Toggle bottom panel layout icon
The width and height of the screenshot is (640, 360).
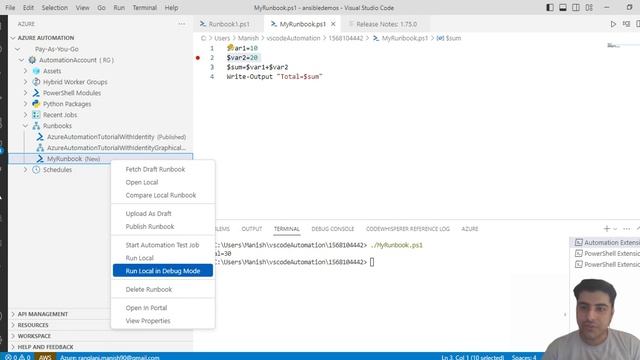coord(563,8)
